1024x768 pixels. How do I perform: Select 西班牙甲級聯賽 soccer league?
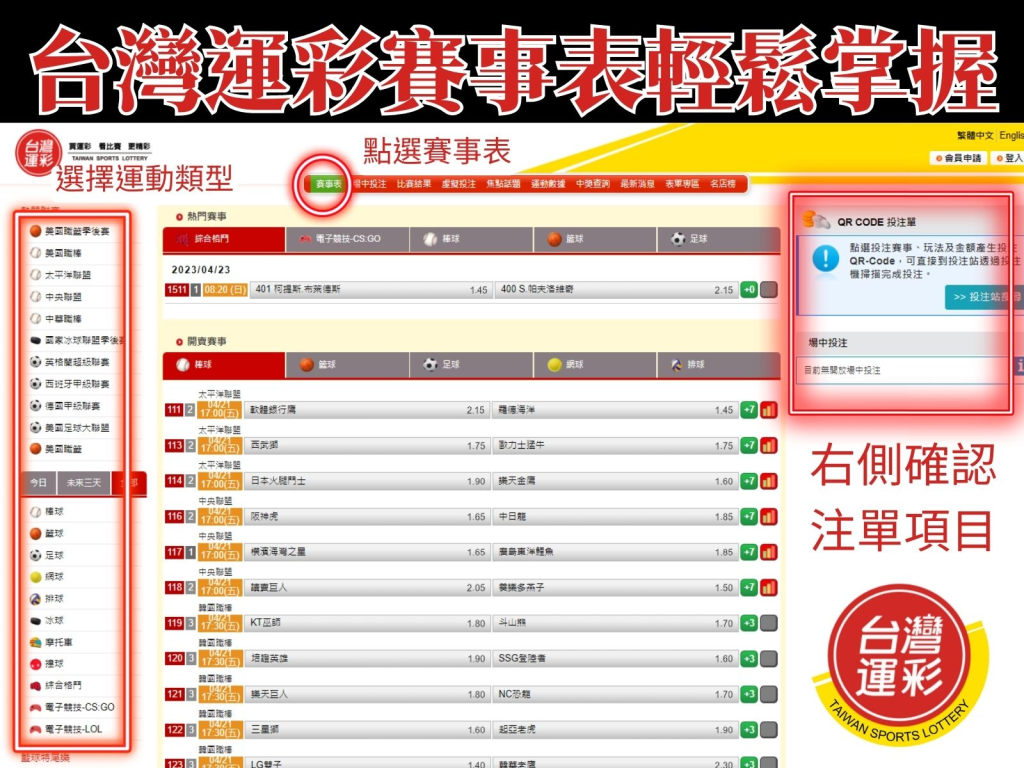69,384
